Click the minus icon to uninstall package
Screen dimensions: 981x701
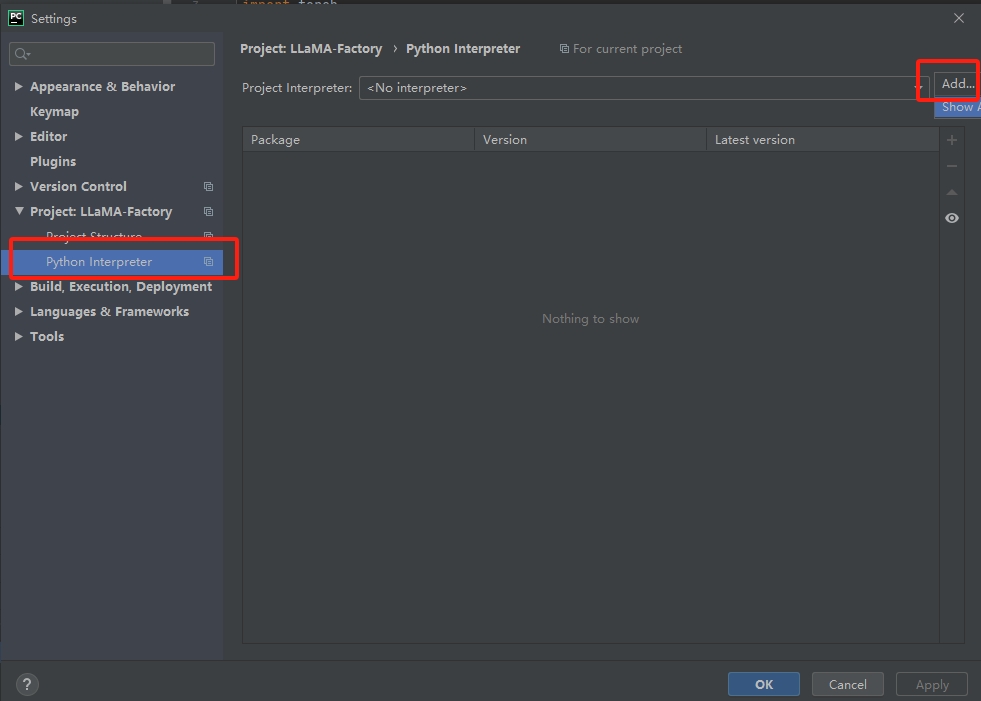(x=952, y=166)
